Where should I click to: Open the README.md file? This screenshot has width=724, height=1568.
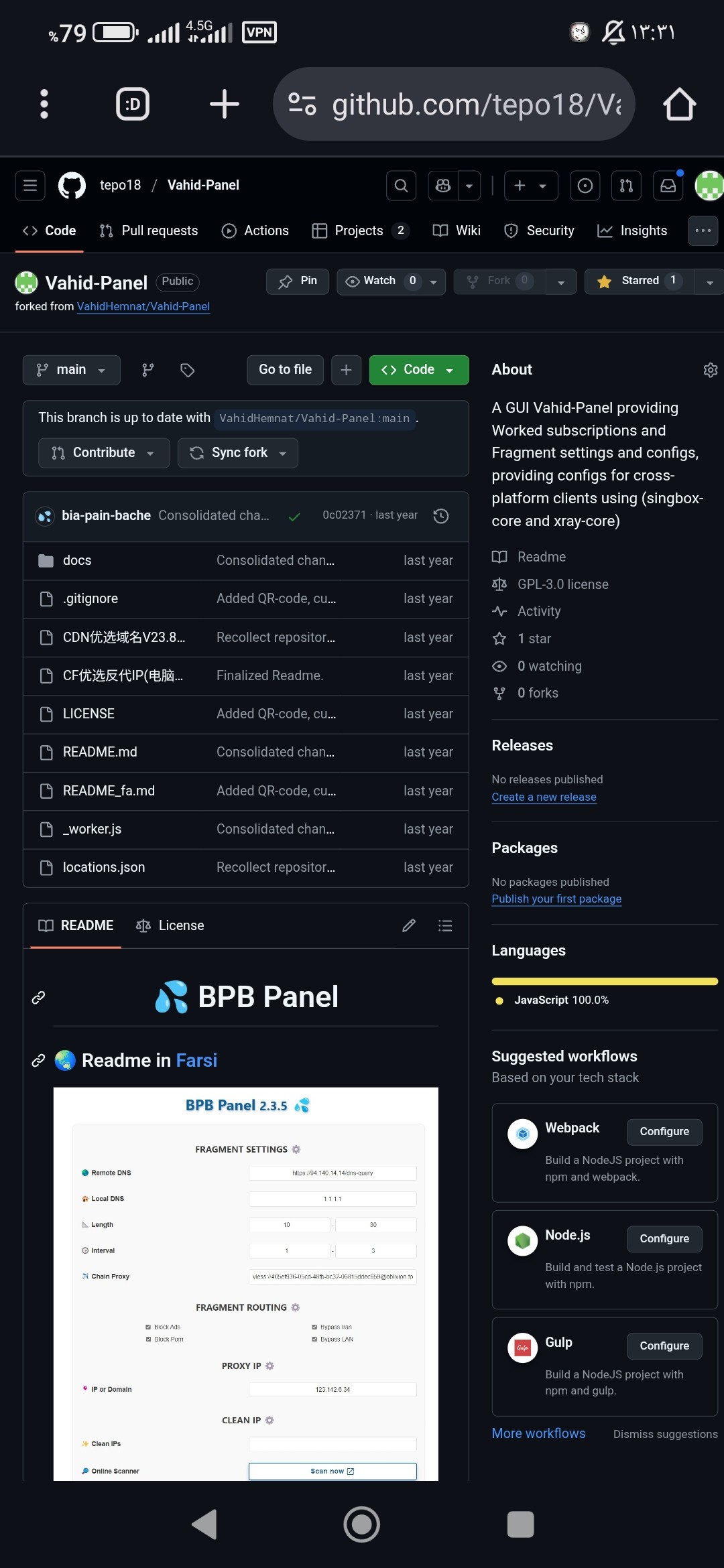point(100,752)
